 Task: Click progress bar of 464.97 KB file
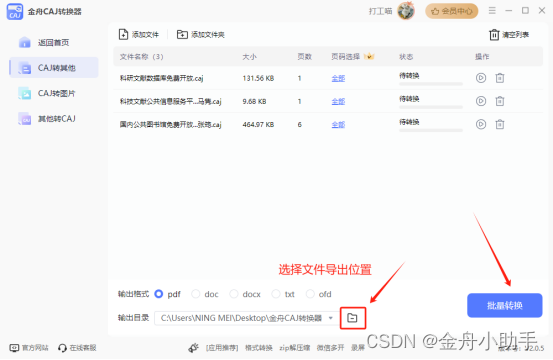coord(431,130)
